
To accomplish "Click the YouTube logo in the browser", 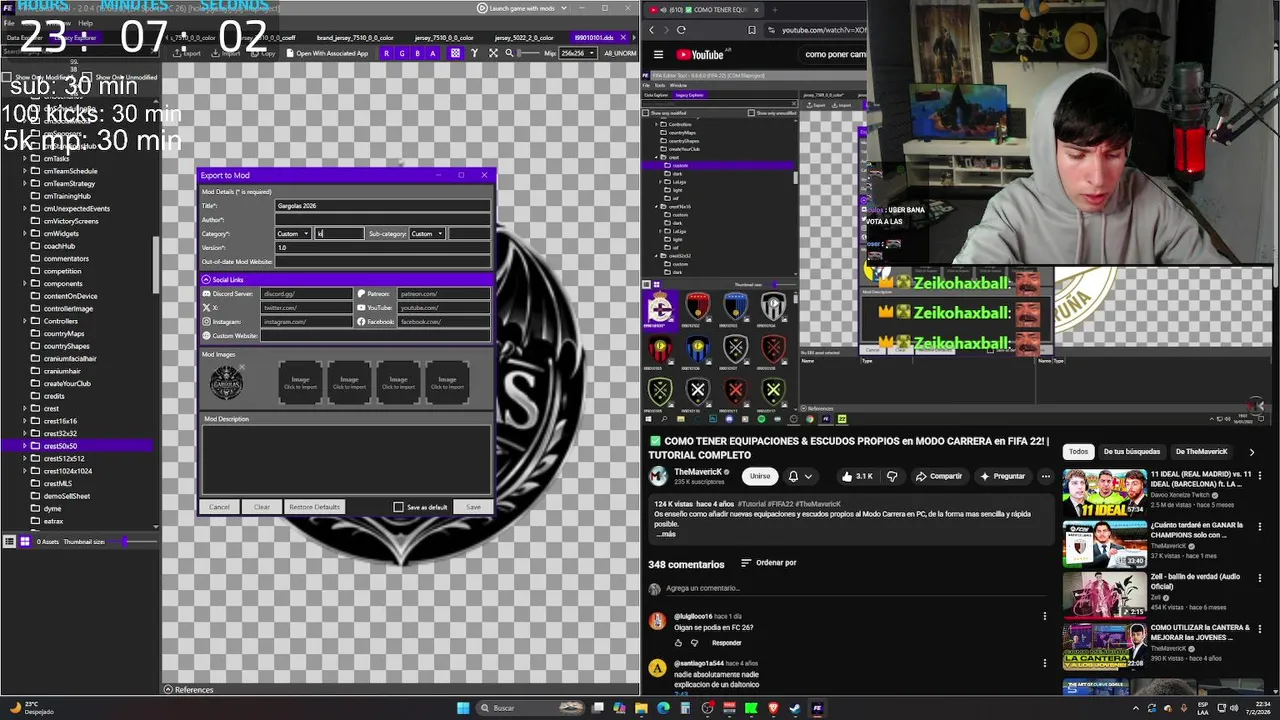I will coord(700,55).
